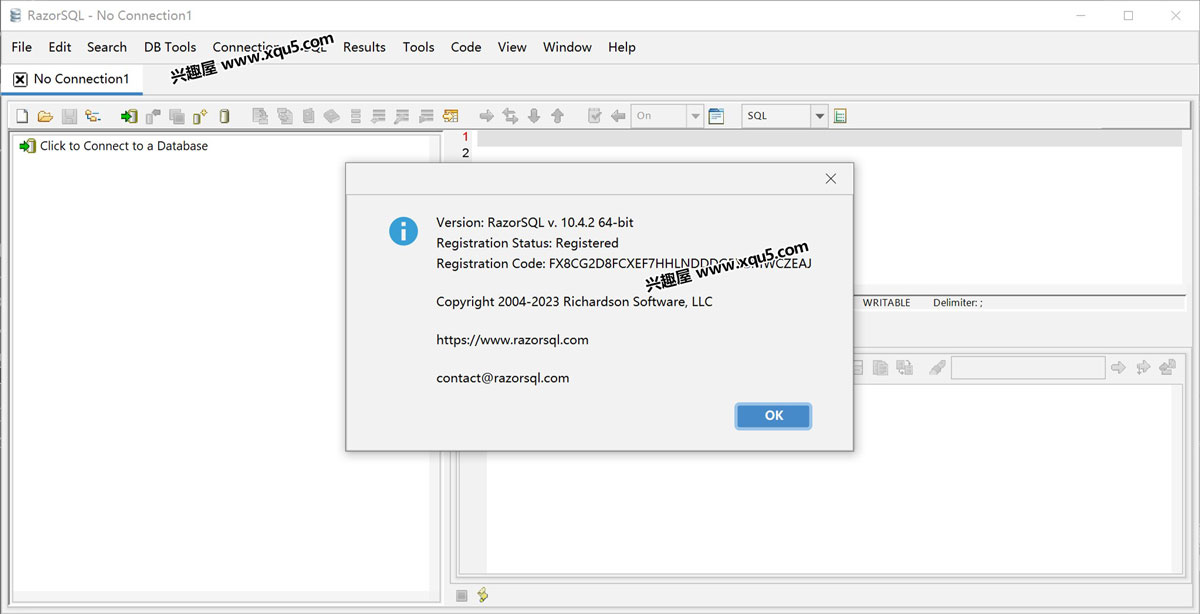Click line number 1 in the editor gutter

465,137
